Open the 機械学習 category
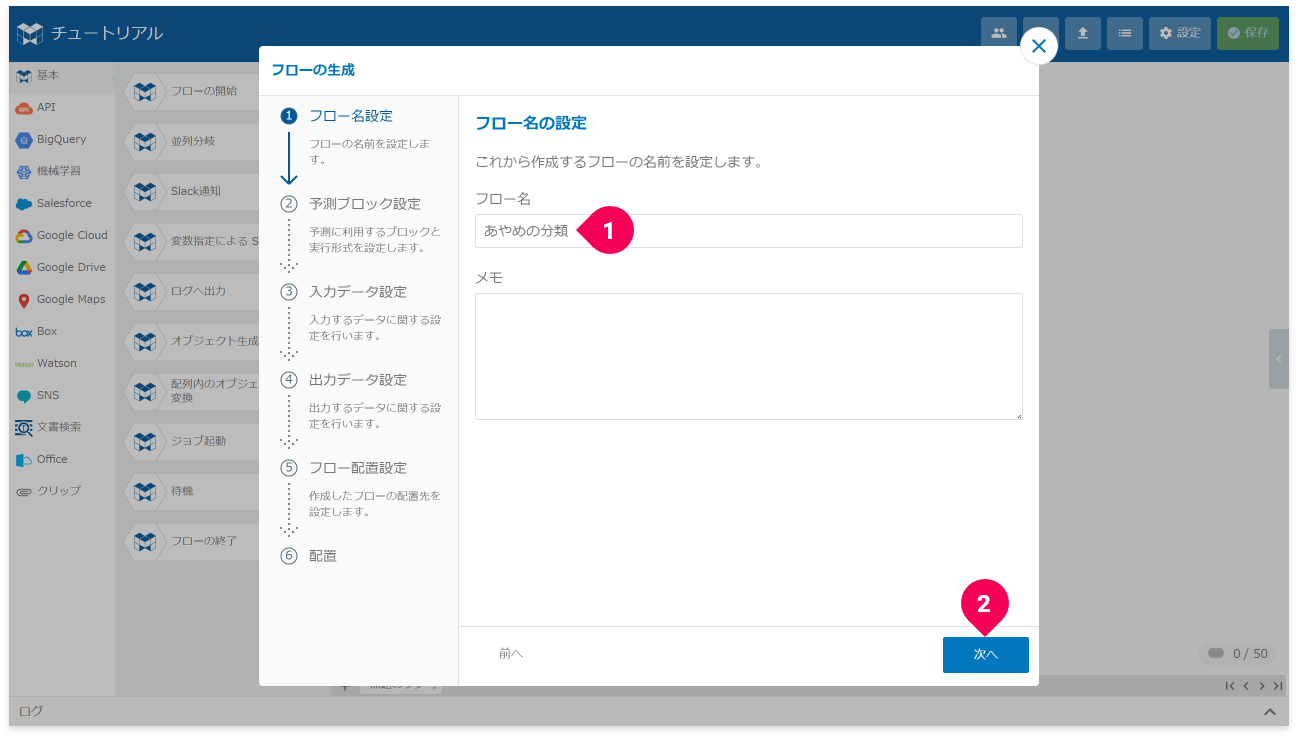Screen dimensions: 1298x738 click(62, 171)
